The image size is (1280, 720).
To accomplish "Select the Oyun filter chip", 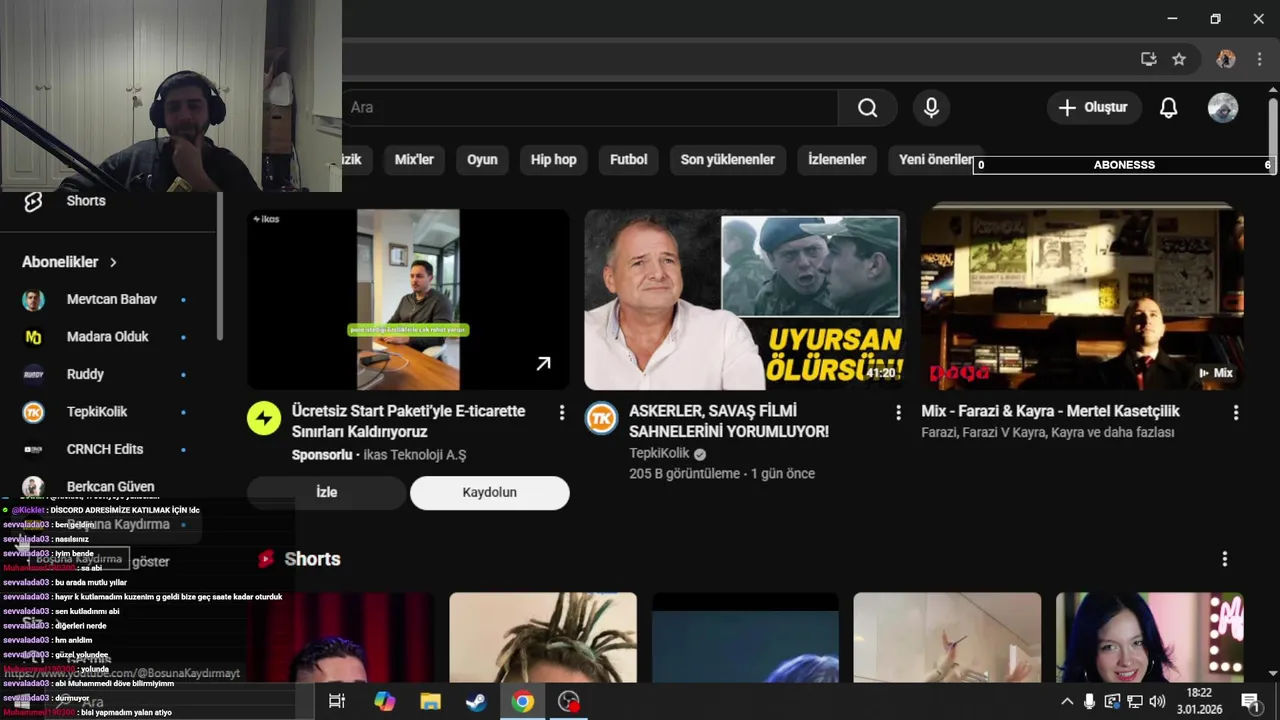I will point(482,160).
